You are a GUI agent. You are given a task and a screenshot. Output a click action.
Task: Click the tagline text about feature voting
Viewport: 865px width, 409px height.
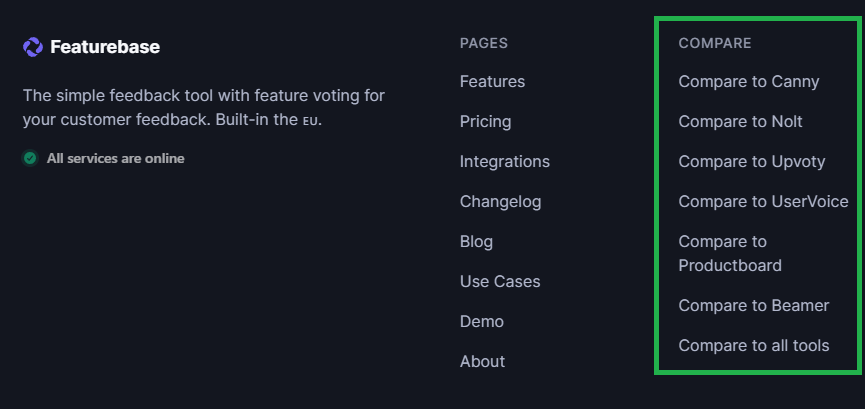203,107
